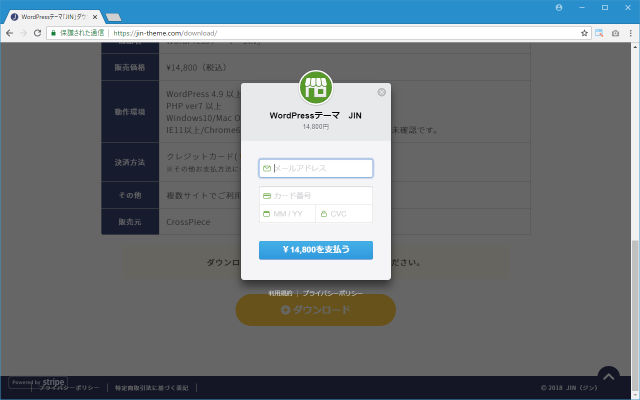The width and height of the screenshot is (640, 400).
Task: Close the Stripe payment popup
Action: (382, 92)
